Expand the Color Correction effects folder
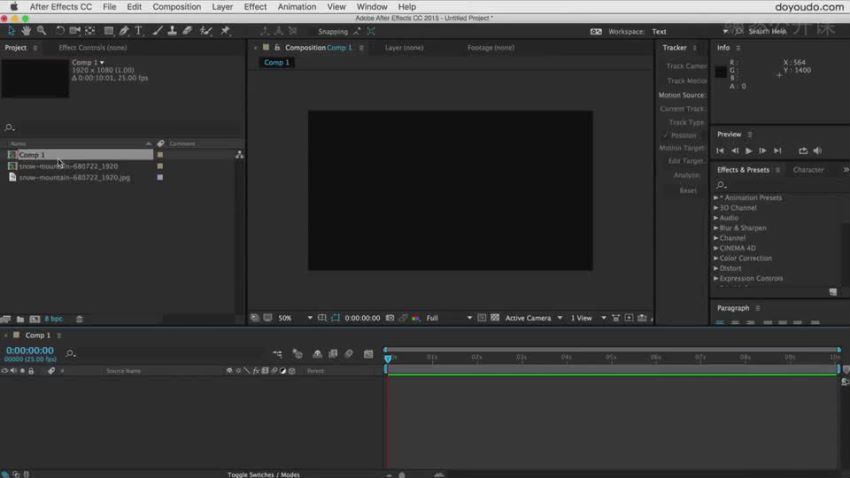Image resolution: width=850 pixels, height=478 pixels. pos(745,258)
